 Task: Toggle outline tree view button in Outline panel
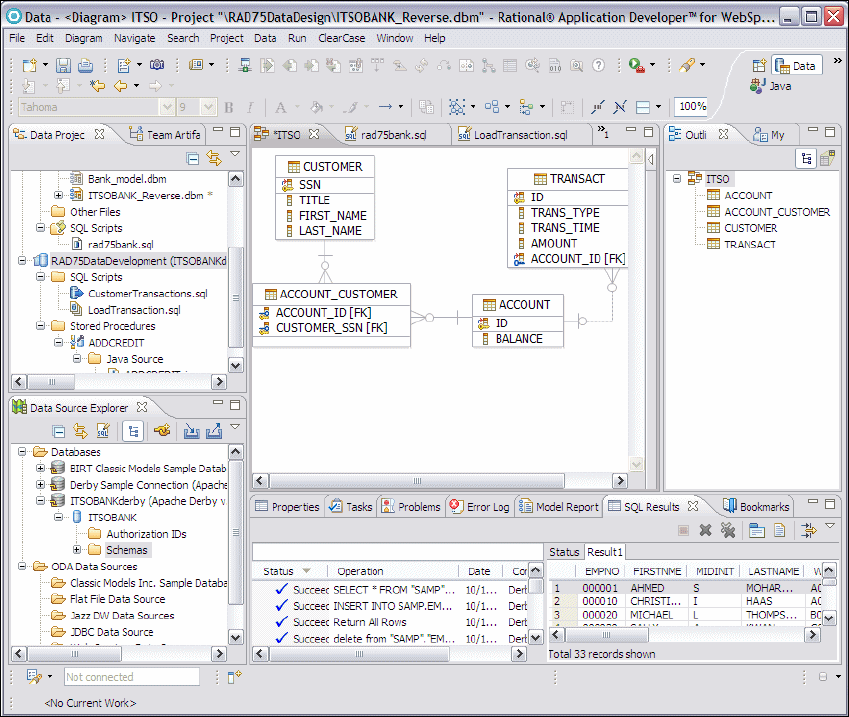coord(805,159)
